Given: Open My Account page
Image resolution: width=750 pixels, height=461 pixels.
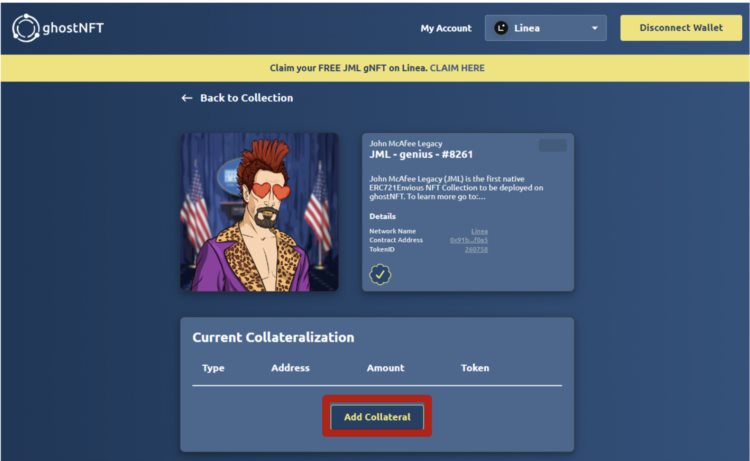Looking at the screenshot, I should pyautogui.click(x=445, y=28).
